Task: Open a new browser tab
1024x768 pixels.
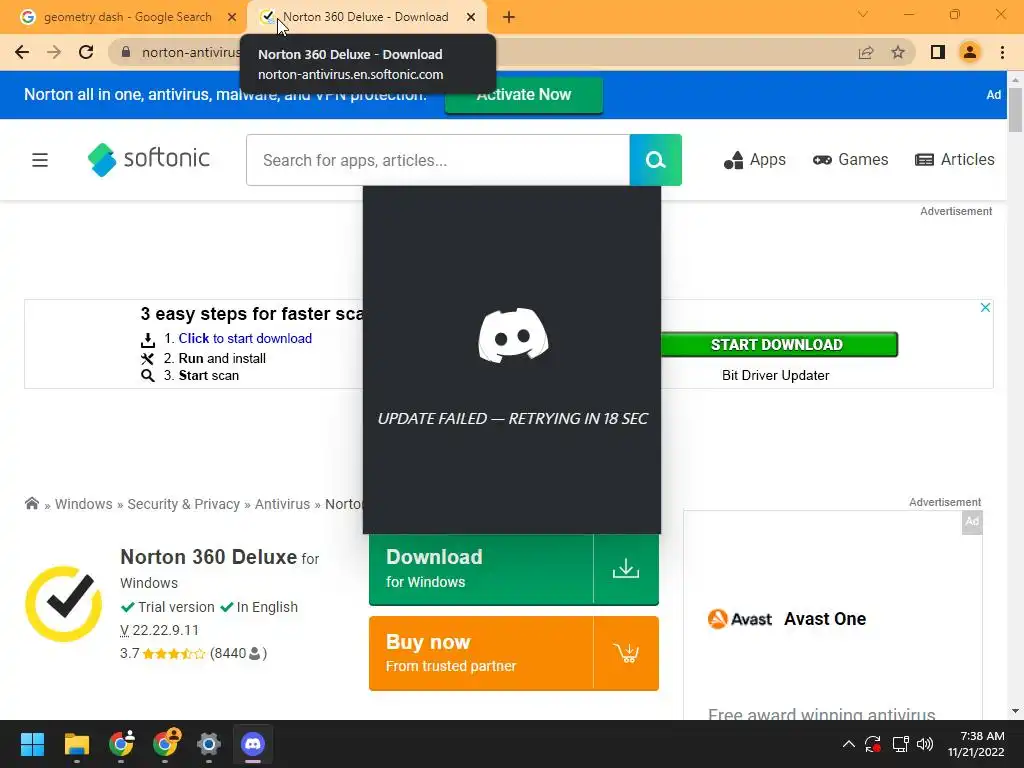Action: click(509, 17)
